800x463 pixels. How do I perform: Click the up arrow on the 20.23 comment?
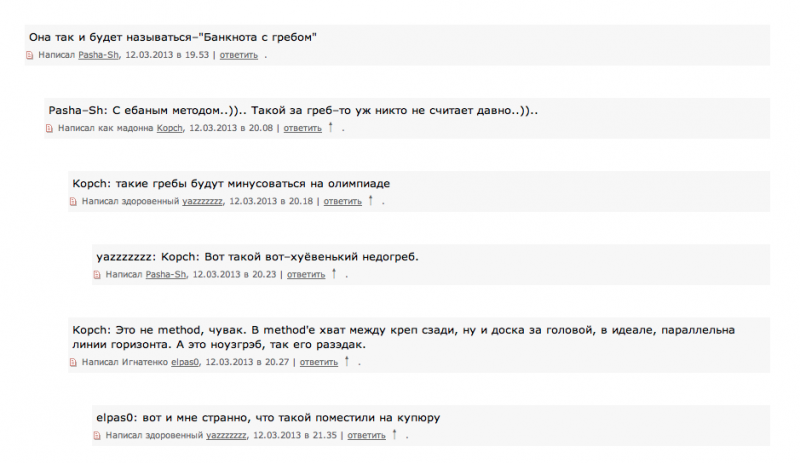334,273
